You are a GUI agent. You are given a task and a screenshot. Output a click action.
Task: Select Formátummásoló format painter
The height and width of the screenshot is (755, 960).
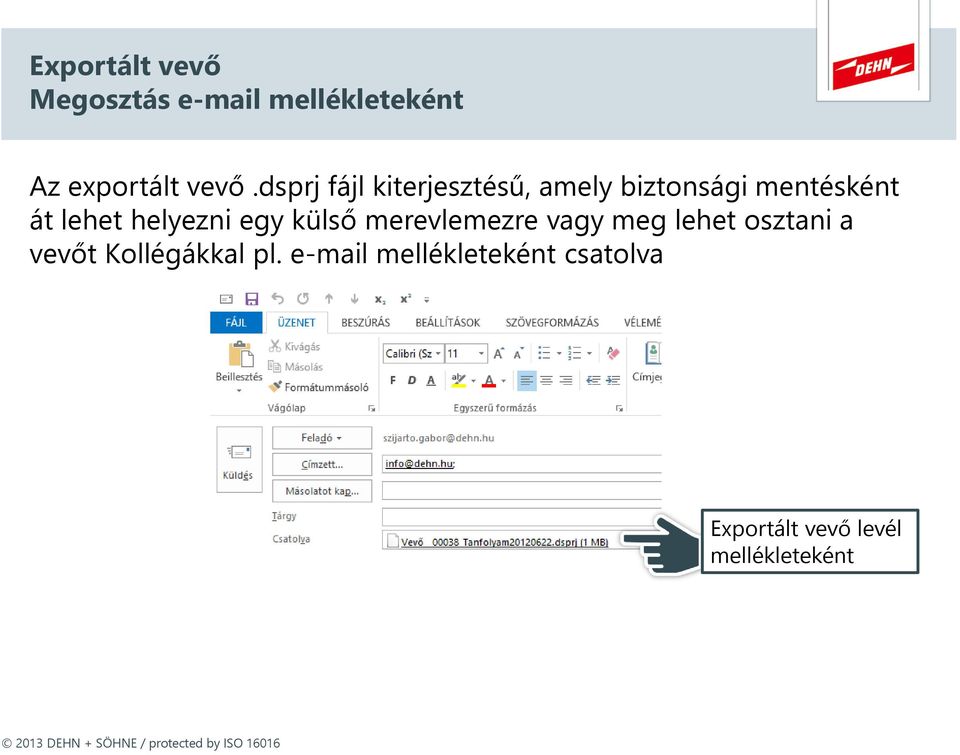[319, 387]
